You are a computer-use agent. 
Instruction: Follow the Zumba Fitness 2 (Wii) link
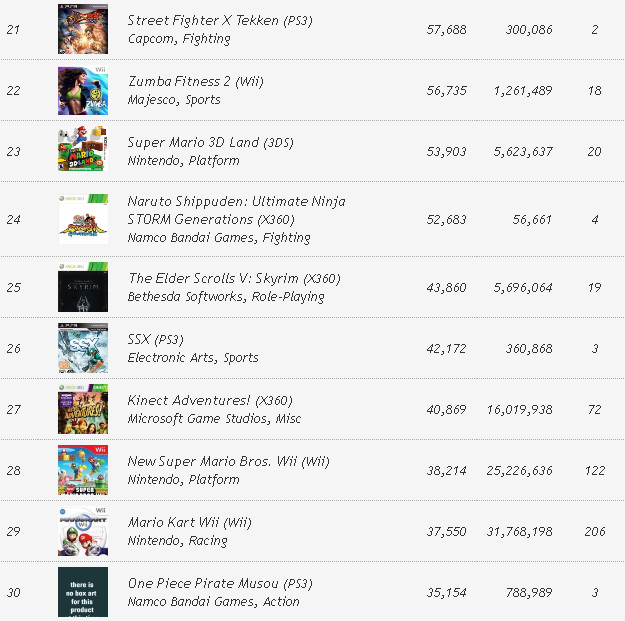196,82
